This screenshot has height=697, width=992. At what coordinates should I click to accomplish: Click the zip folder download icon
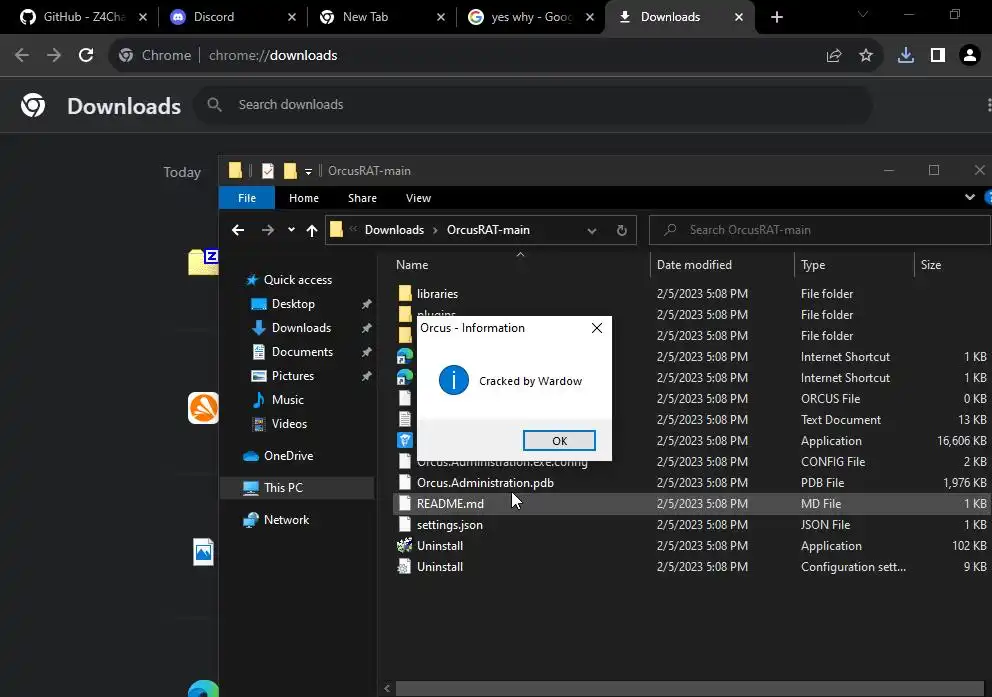tap(203, 262)
